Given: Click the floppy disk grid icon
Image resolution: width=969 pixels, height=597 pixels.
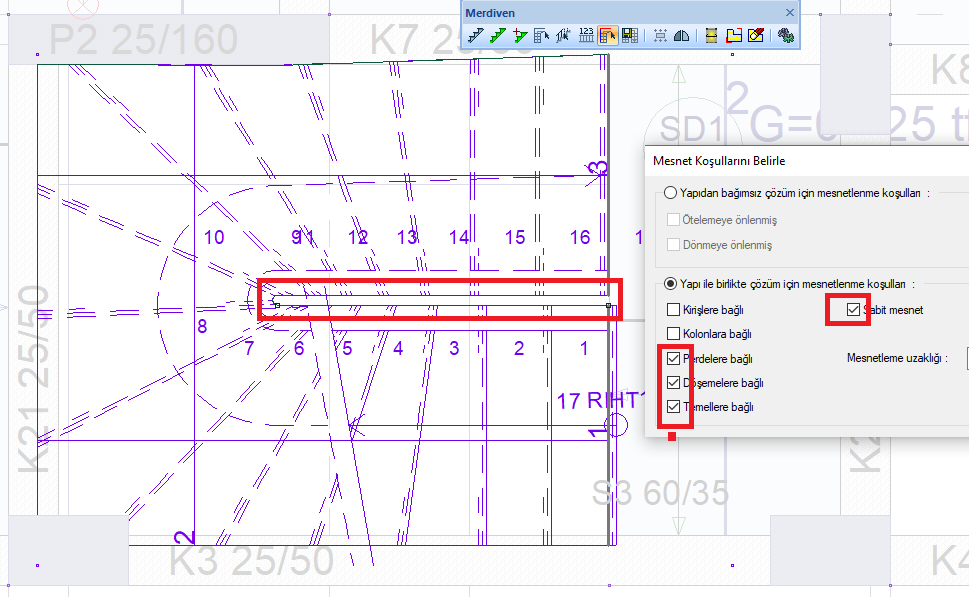Looking at the screenshot, I should pyautogui.click(x=630, y=36).
